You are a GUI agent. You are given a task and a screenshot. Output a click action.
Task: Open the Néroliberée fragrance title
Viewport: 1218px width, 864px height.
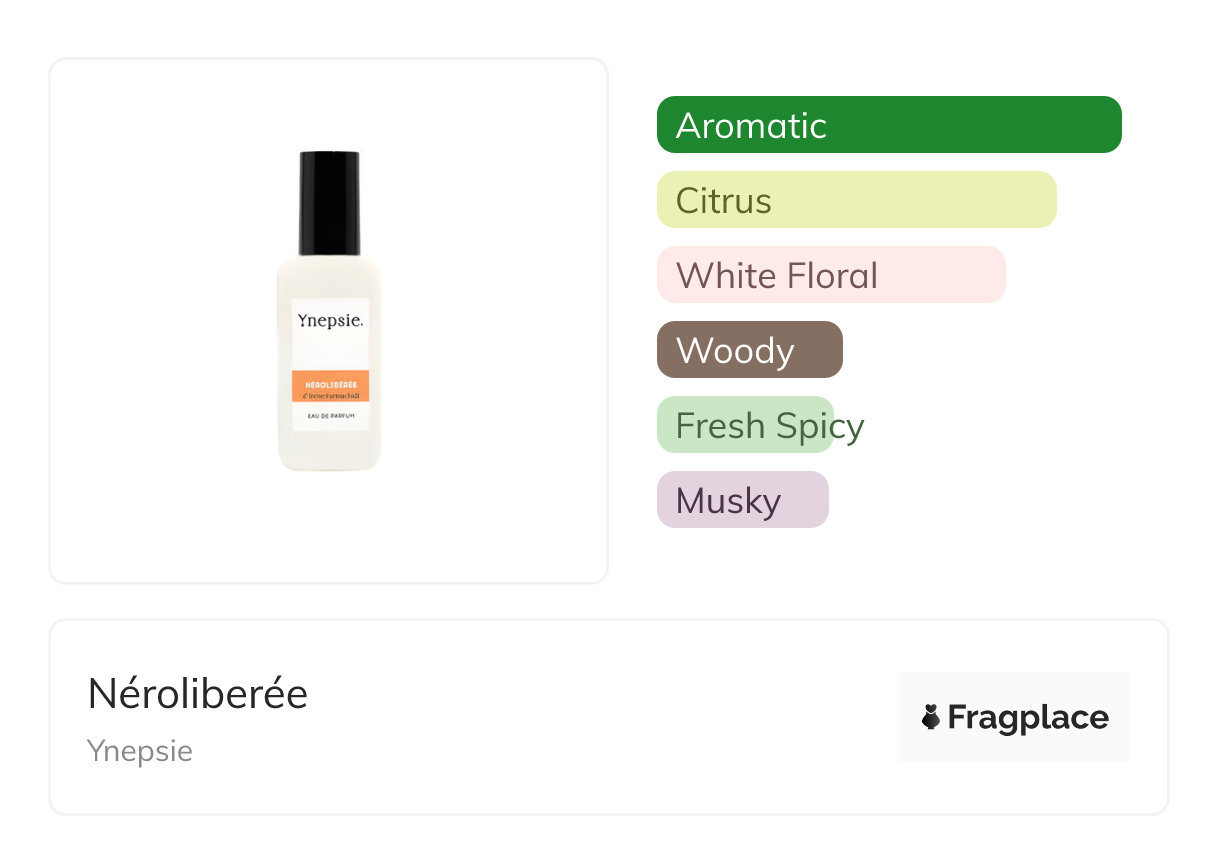click(x=198, y=694)
